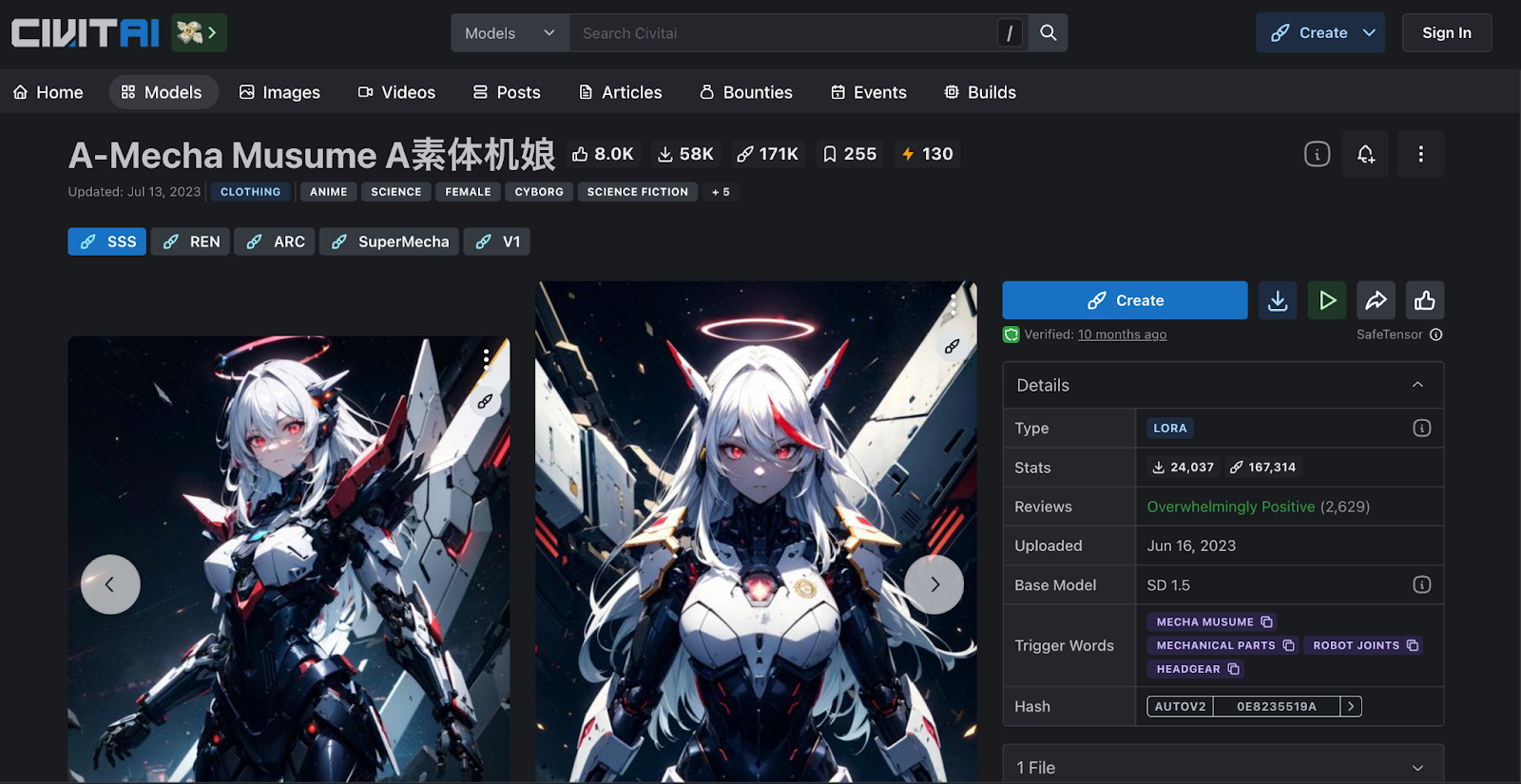Click the CYBORG tag

(x=539, y=192)
